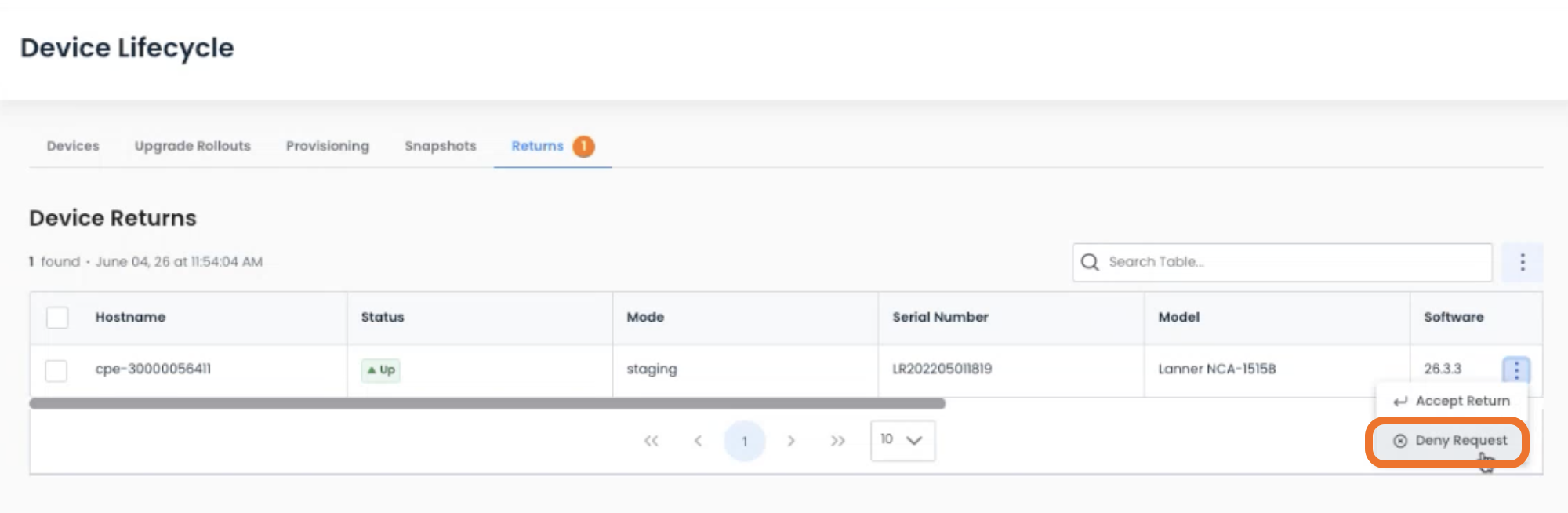The width and height of the screenshot is (1568, 513).
Task: Go to the previous page of results
Action: tap(698, 441)
